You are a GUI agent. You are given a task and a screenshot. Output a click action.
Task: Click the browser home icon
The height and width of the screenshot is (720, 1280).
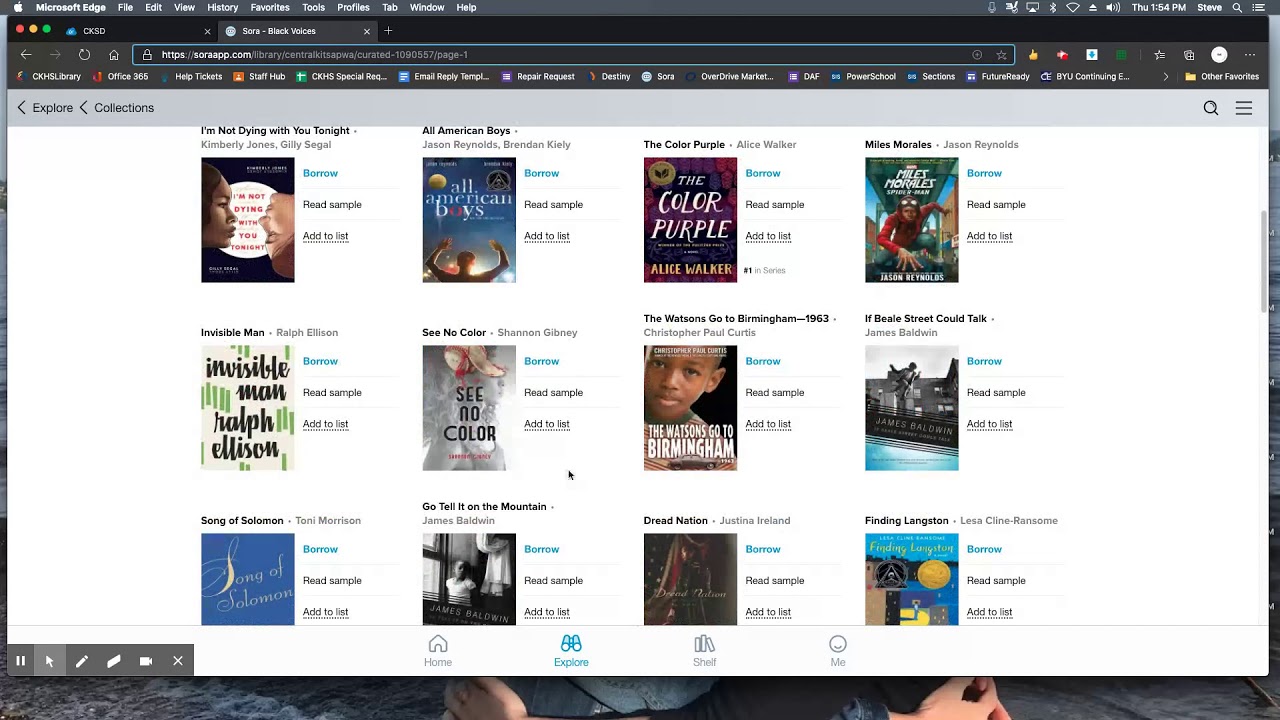[114, 55]
